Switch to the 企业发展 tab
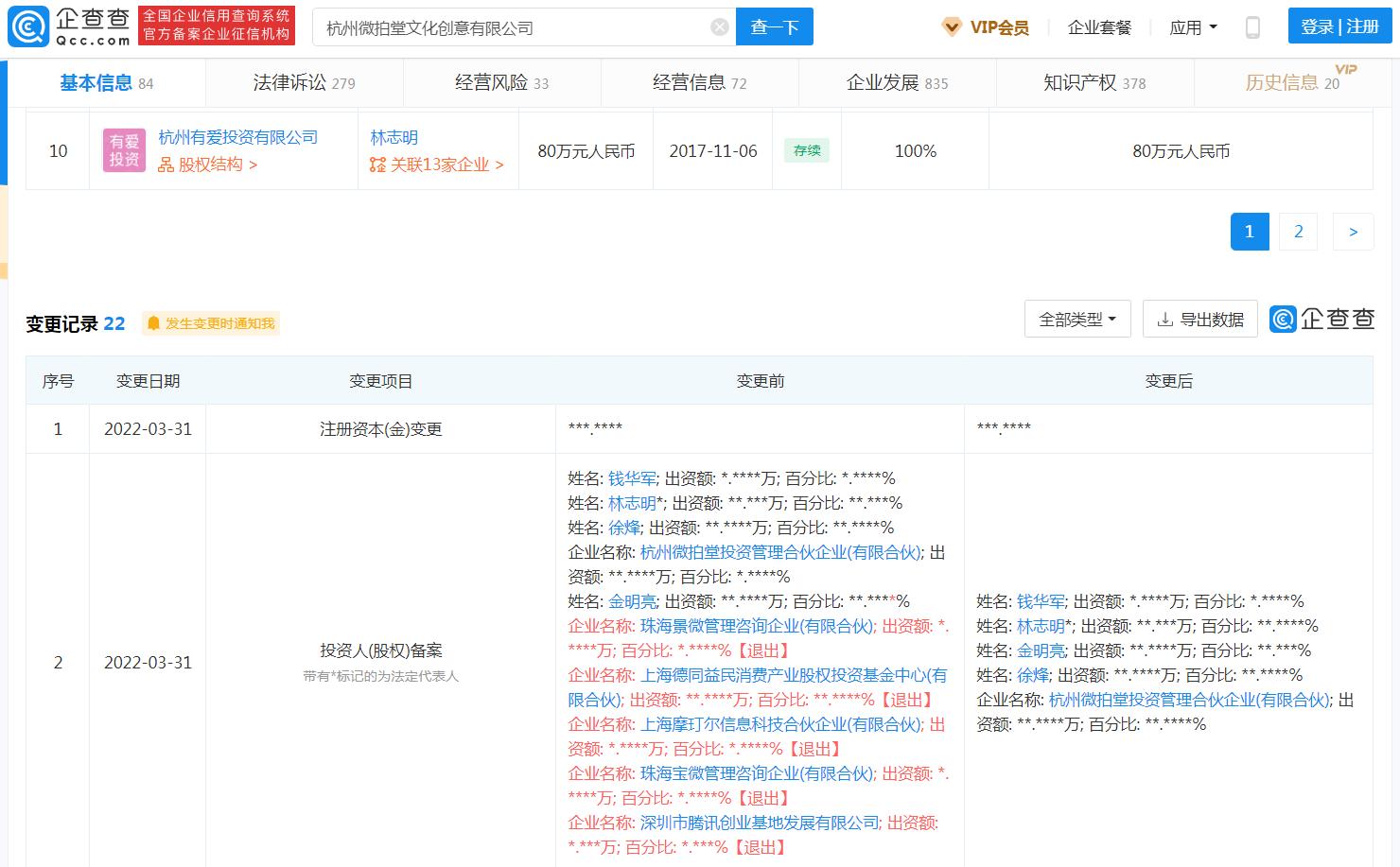The width and height of the screenshot is (1400, 867). pyautogui.click(x=897, y=83)
